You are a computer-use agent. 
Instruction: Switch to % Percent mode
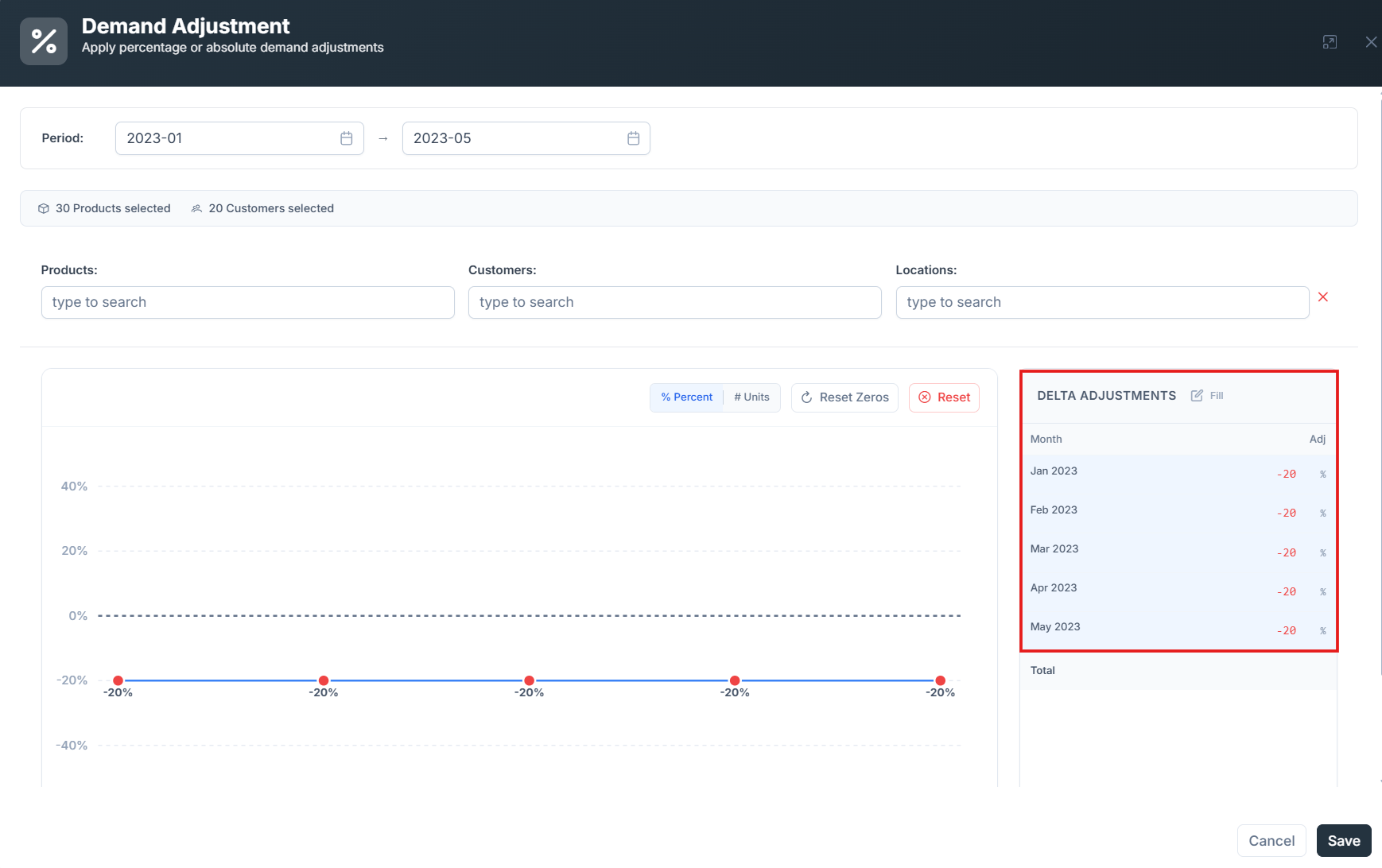pyautogui.click(x=687, y=397)
